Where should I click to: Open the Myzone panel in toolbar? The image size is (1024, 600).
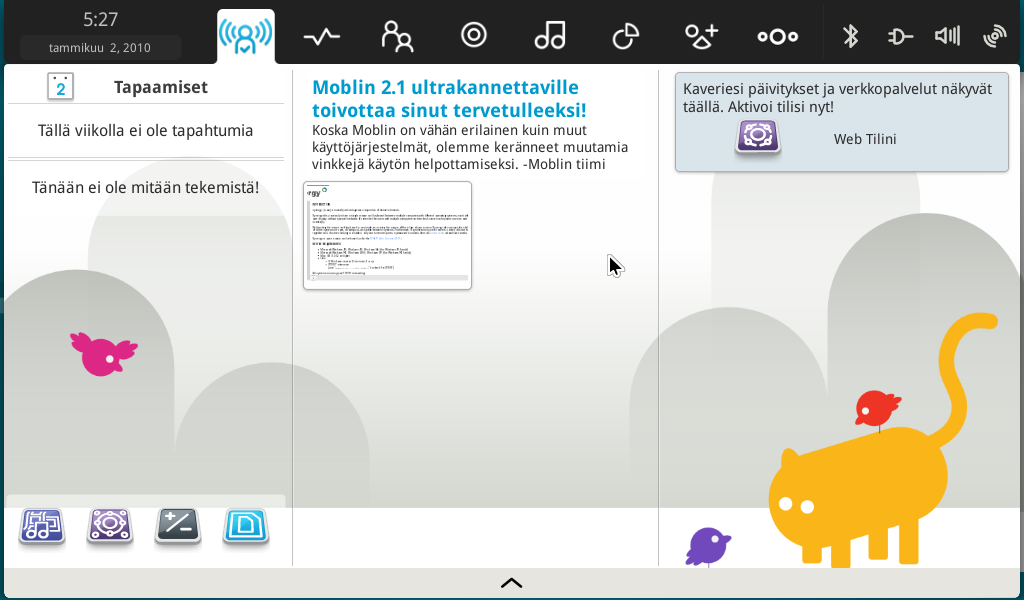click(246, 36)
